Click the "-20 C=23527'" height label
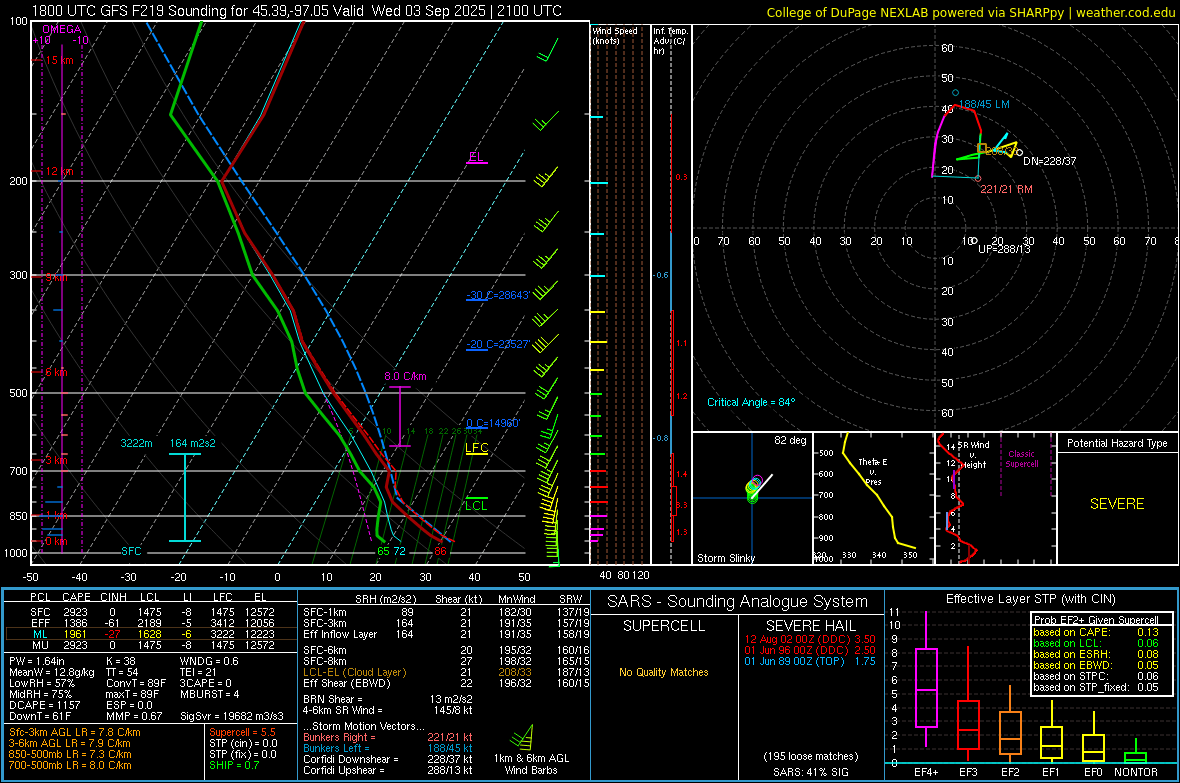The height and width of the screenshot is (783, 1180). [x=498, y=344]
